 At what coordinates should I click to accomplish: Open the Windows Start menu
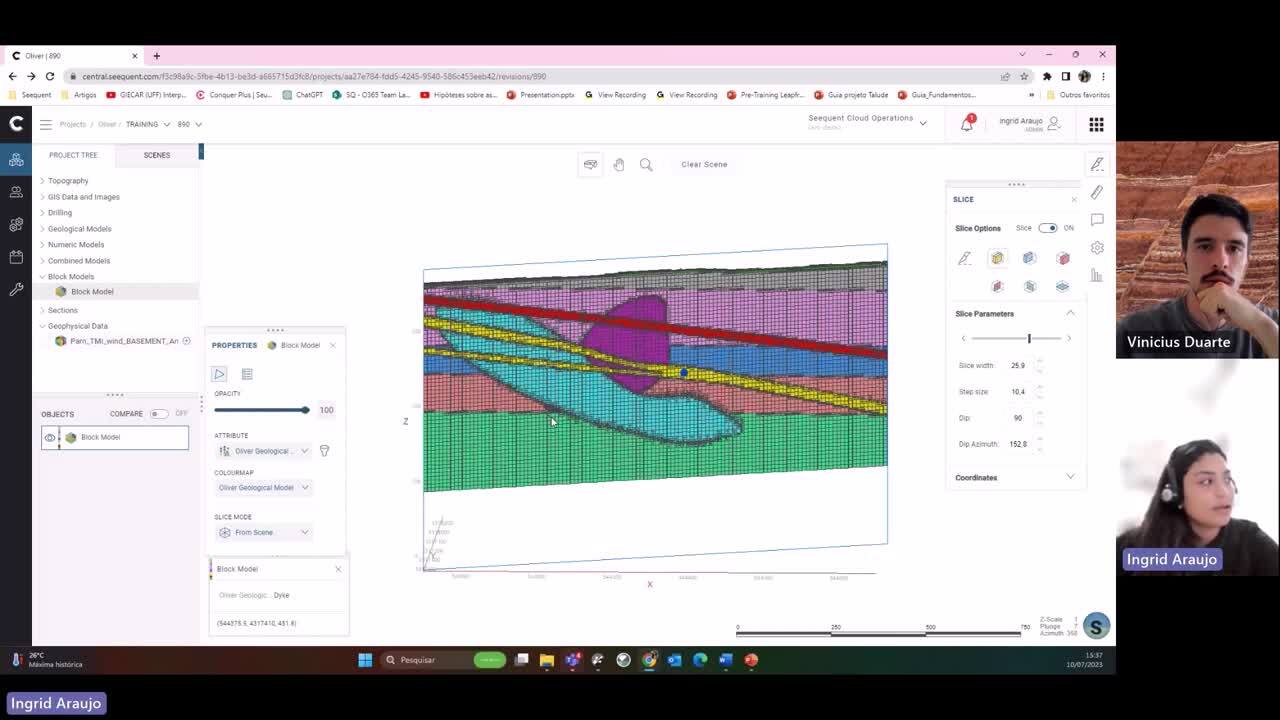tap(365, 660)
